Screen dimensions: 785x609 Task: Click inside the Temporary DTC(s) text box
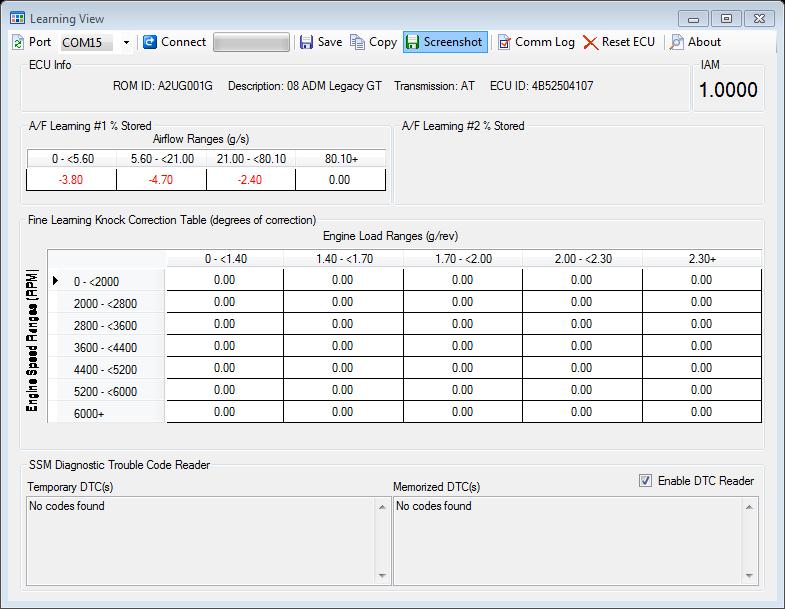pyautogui.click(x=200, y=540)
